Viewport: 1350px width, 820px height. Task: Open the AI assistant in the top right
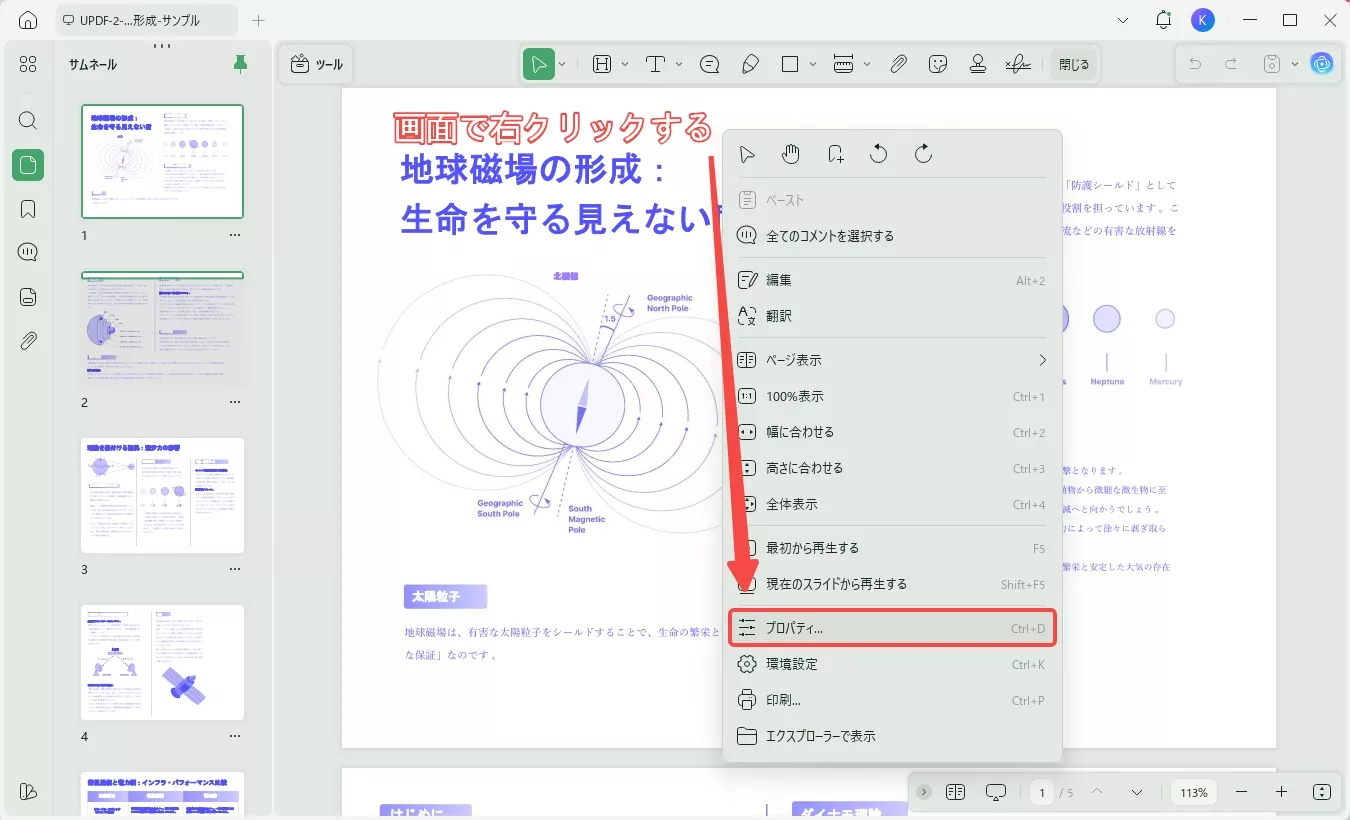tap(1321, 63)
